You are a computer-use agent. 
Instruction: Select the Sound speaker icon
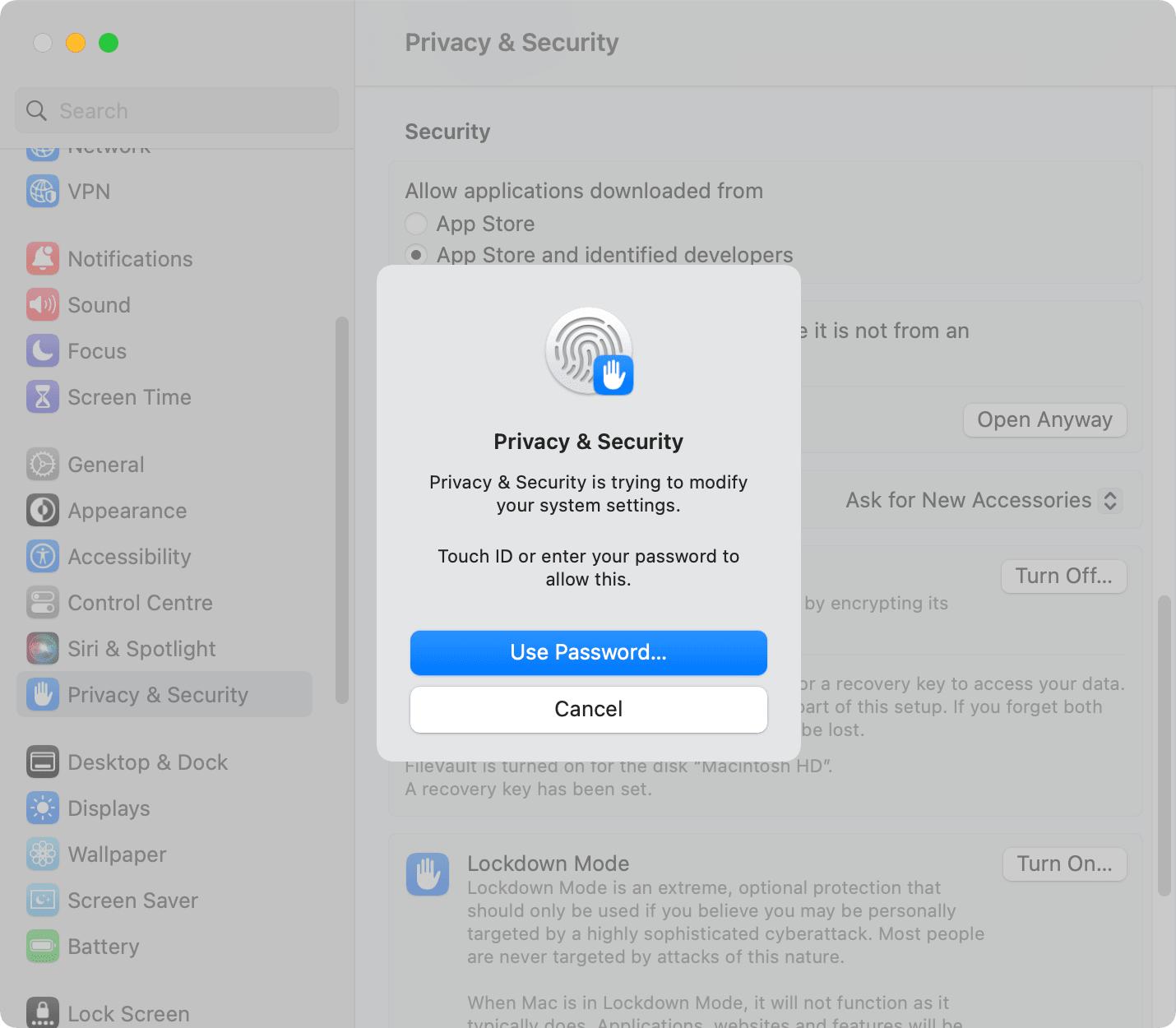click(x=42, y=304)
